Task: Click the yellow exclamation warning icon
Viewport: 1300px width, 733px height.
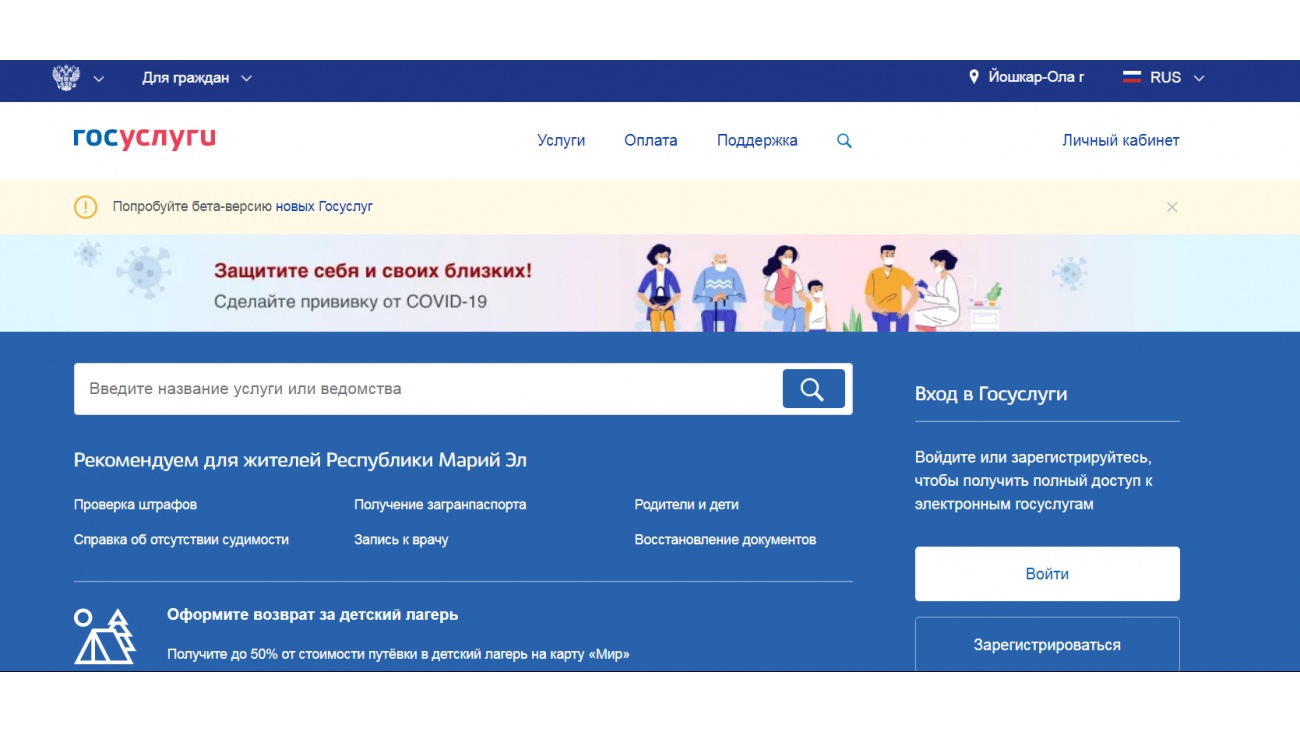Action: point(86,207)
